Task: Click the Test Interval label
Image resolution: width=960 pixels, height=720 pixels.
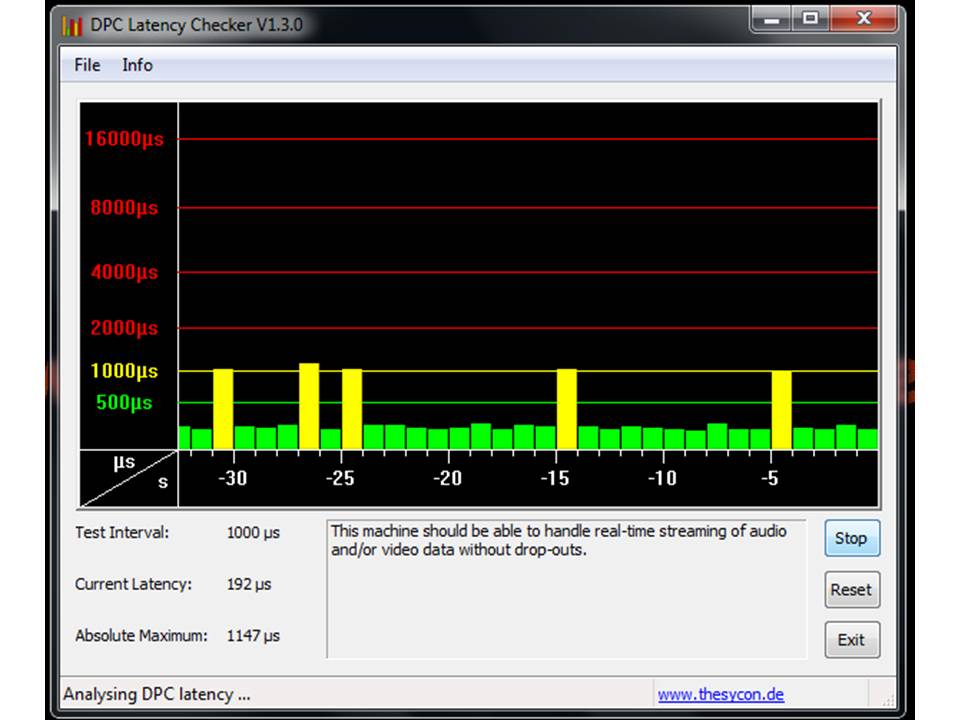Action: 122,533
